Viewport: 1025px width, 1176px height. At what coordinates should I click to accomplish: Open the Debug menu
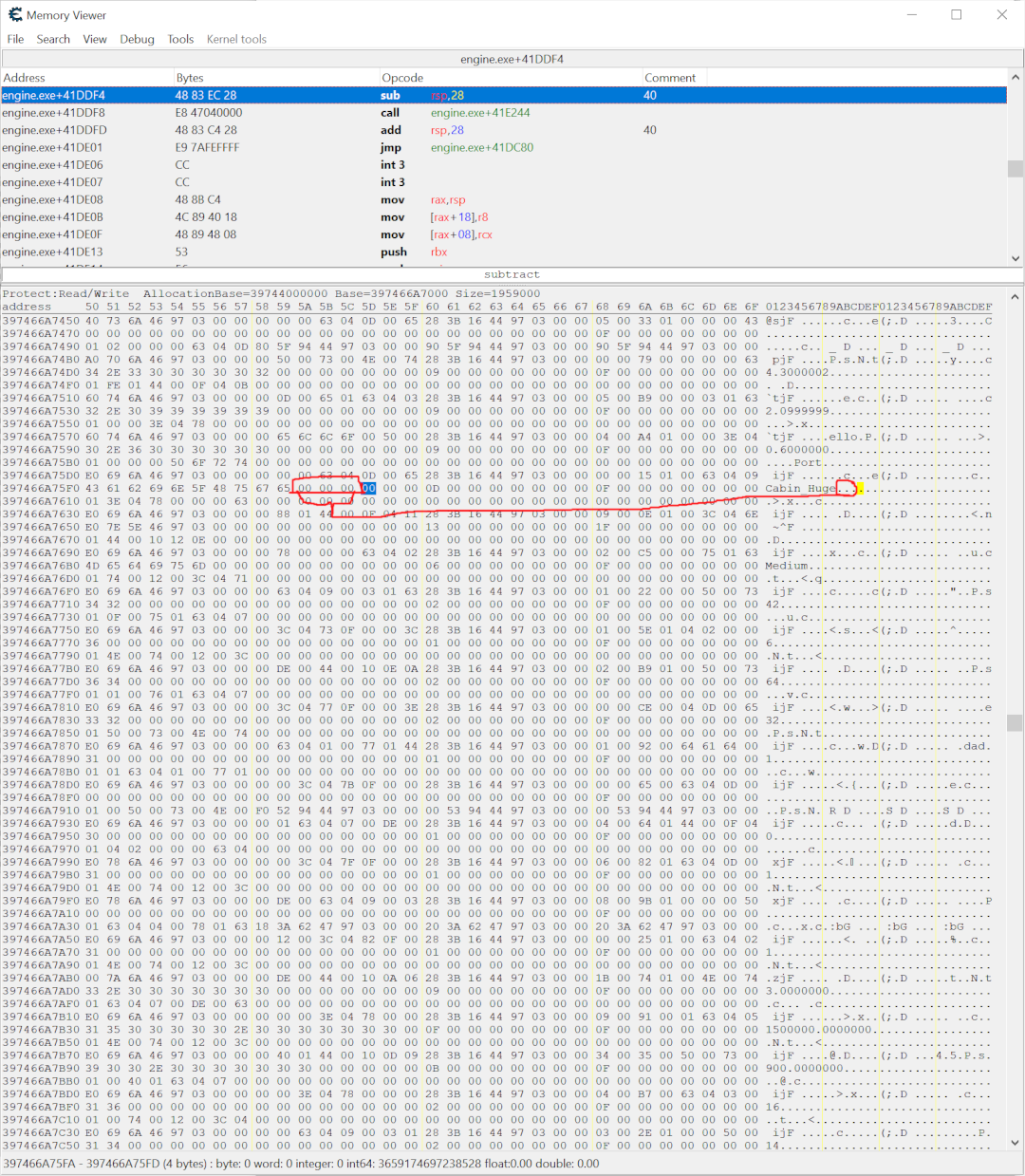tap(137, 39)
